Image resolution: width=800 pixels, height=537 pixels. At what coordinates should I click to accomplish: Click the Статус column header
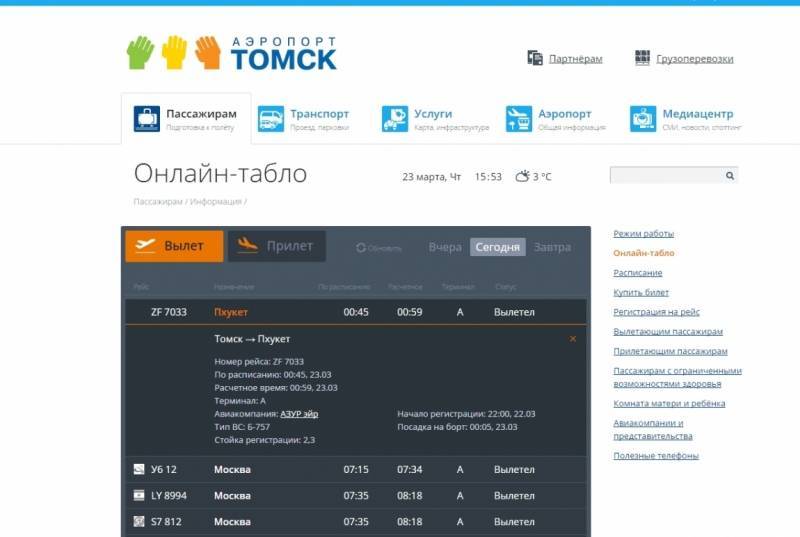[506, 287]
